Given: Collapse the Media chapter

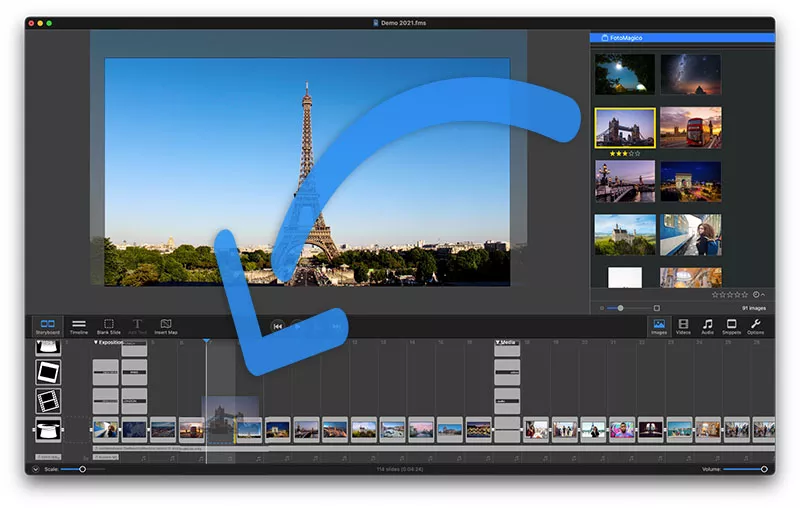Looking at the screenshot, I should coord(497,342).
